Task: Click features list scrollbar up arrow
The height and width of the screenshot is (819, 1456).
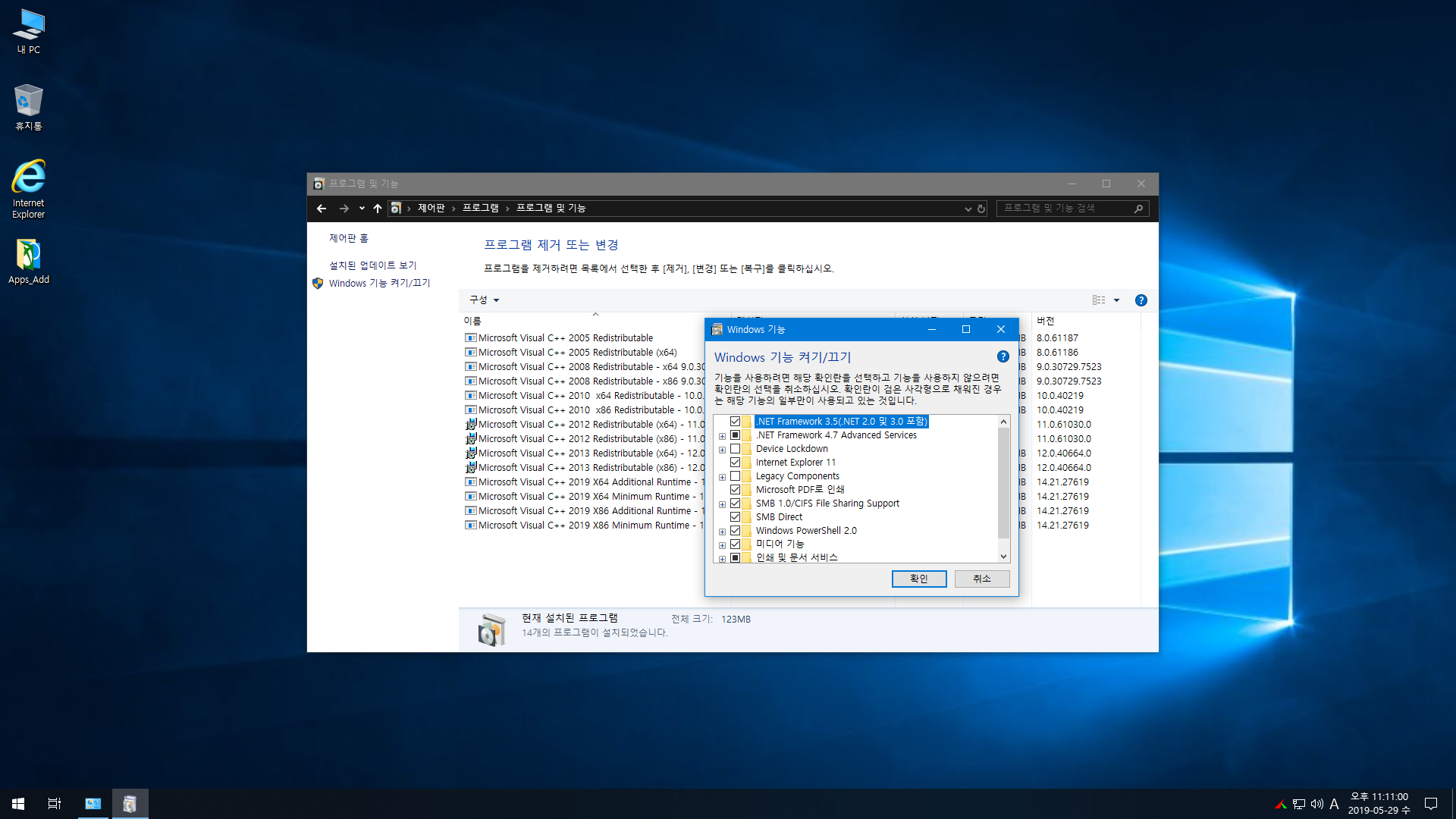Action: coord(1003,422)
